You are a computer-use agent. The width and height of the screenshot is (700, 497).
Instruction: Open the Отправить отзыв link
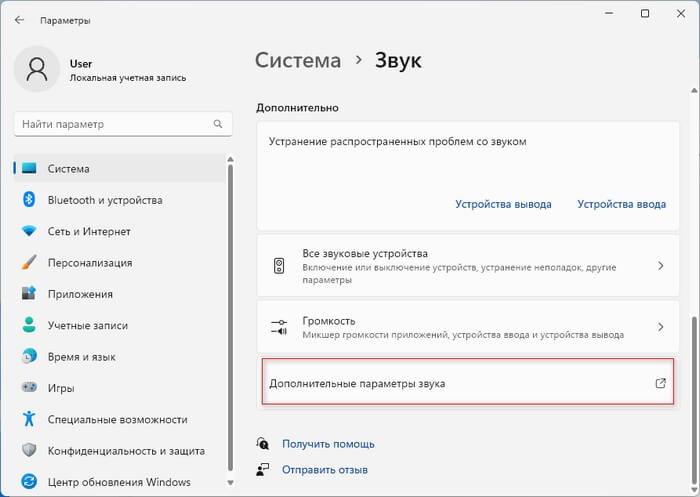click(x=325, y=470)
